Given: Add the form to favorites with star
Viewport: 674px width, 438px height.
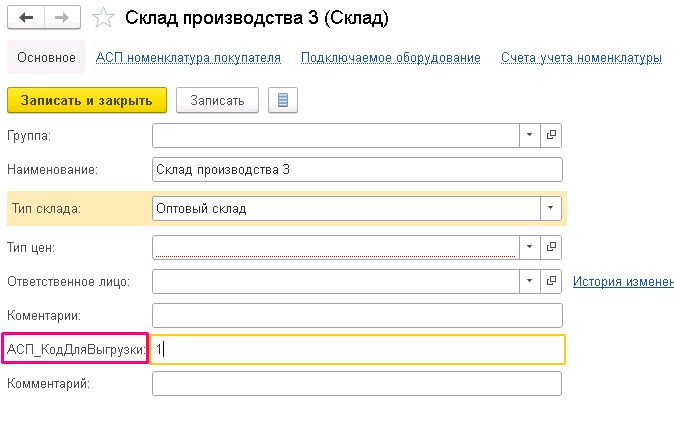Looking at the screenshot, I should 103,18.
